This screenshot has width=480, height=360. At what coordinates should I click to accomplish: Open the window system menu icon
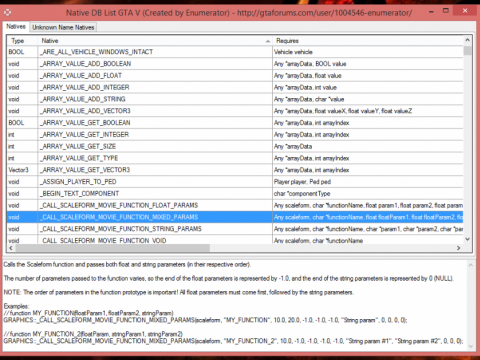[7, 13]
